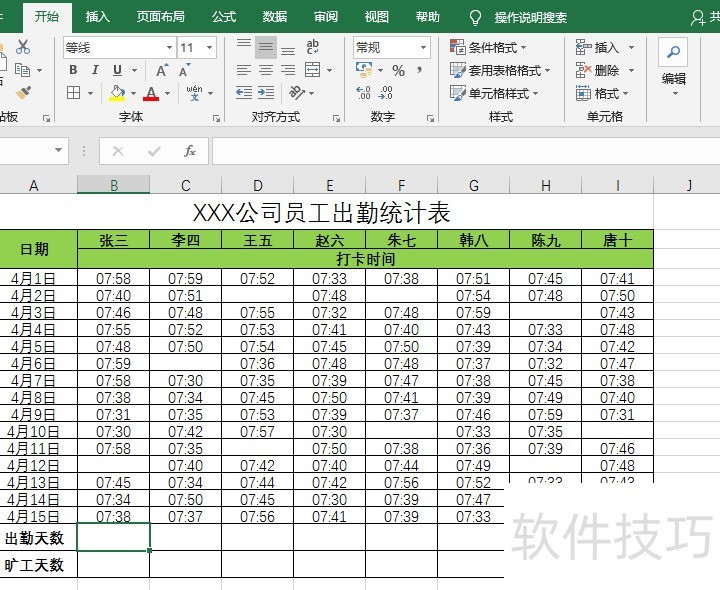Click the formula bar Enter checkmark

154,151
